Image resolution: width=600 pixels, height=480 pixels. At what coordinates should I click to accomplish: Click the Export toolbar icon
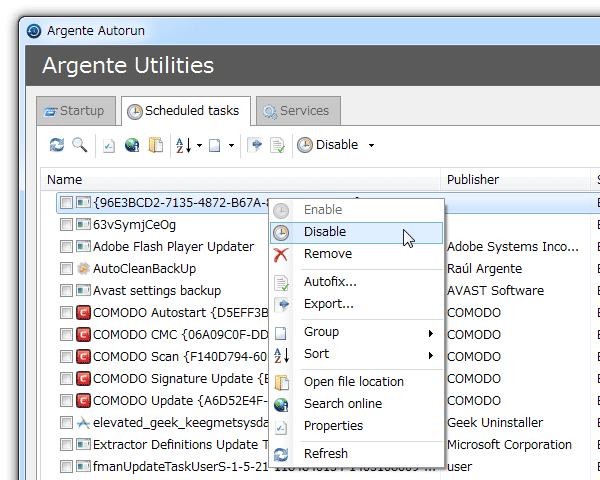[255, 145]
